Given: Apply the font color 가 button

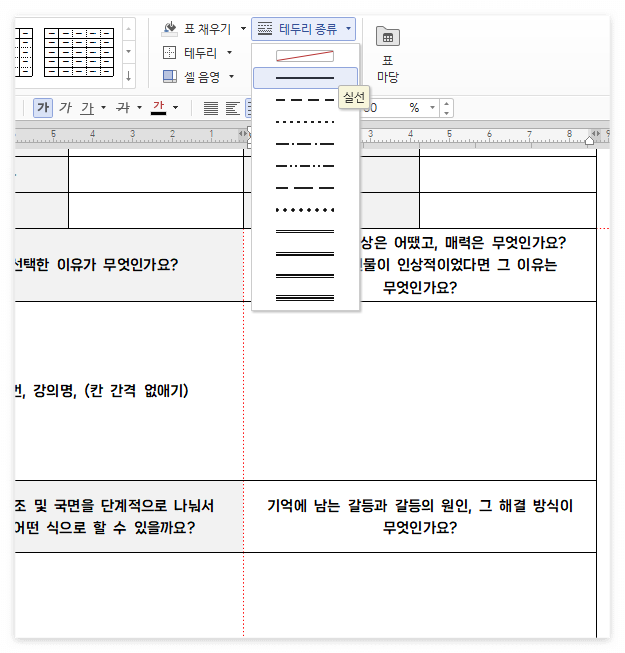Looking at the screenshot, I should (x=159, y=108).
